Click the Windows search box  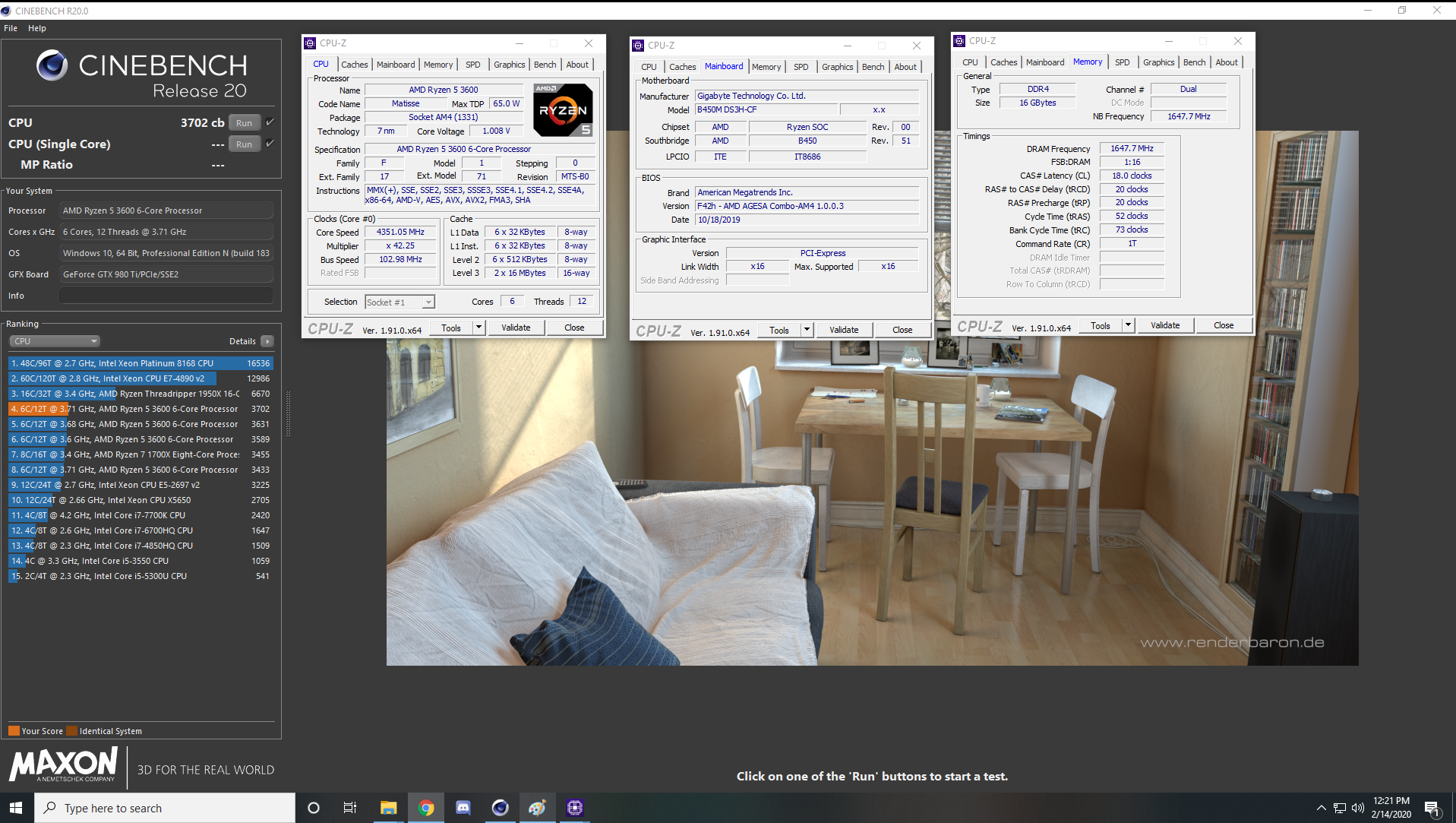tap(165, 808)
